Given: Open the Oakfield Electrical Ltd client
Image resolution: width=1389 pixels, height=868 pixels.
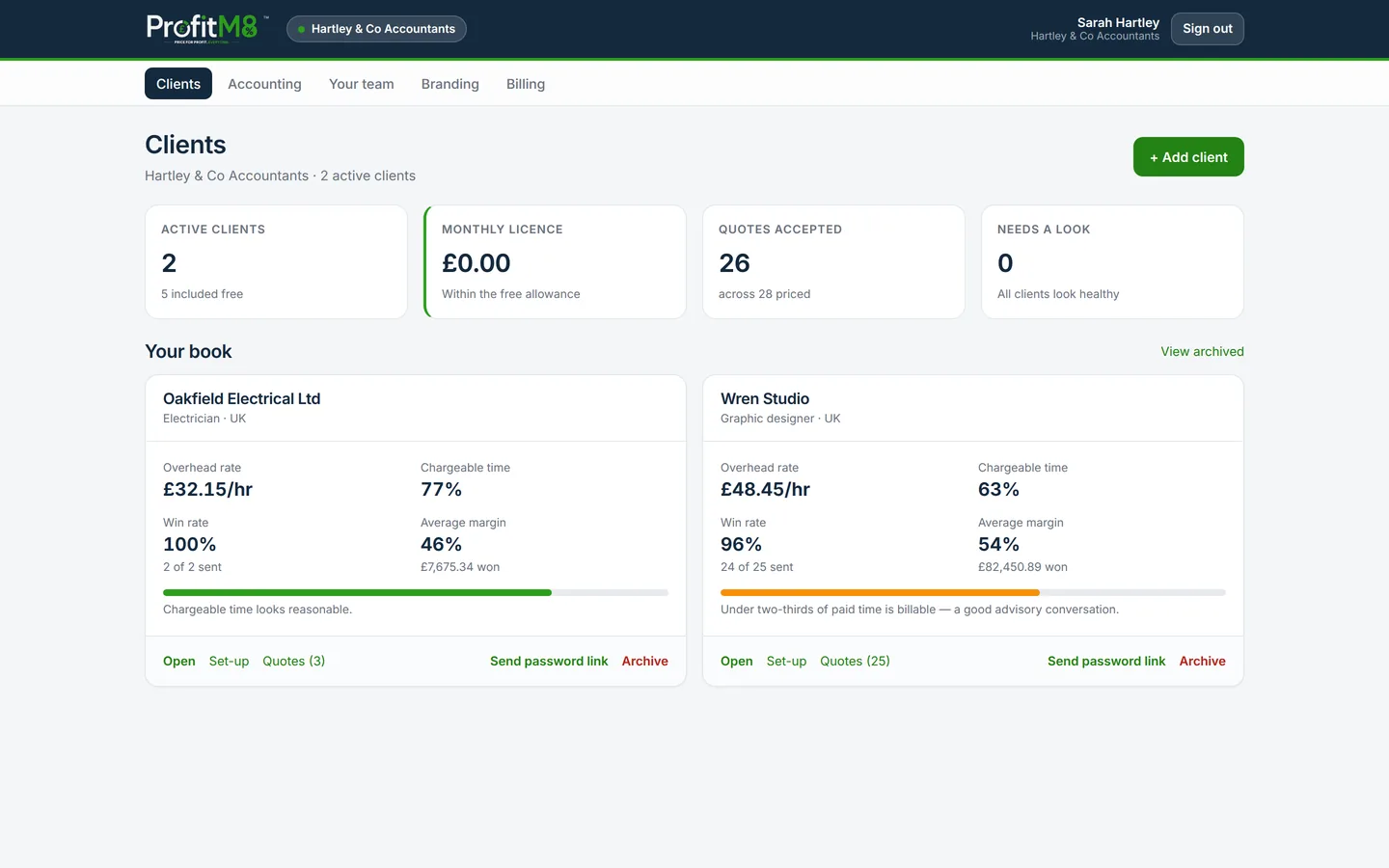Looking at the screenshot, I should pyautogui.click(x=179, y=661).
